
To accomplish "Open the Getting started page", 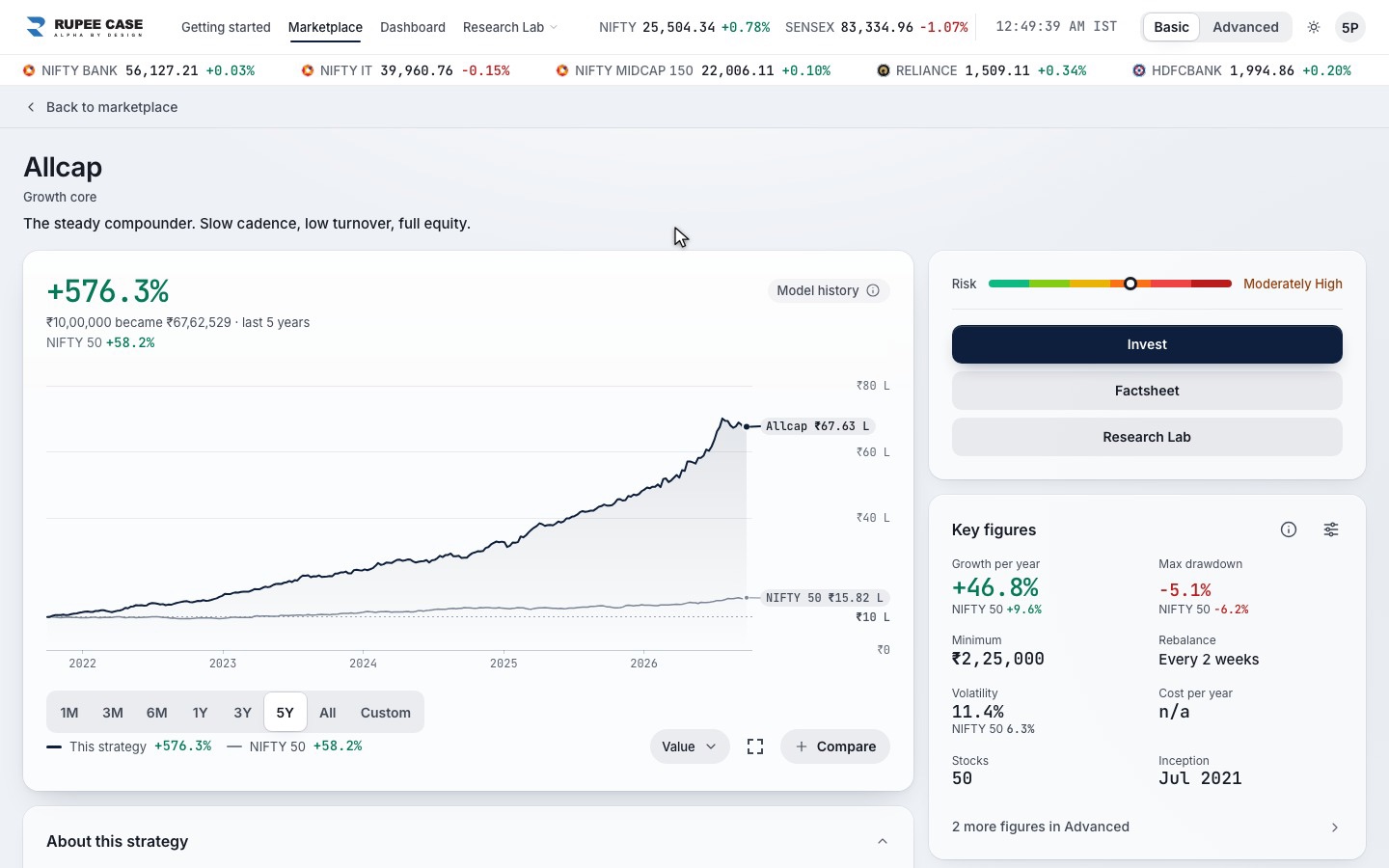I will pos(226,27).
